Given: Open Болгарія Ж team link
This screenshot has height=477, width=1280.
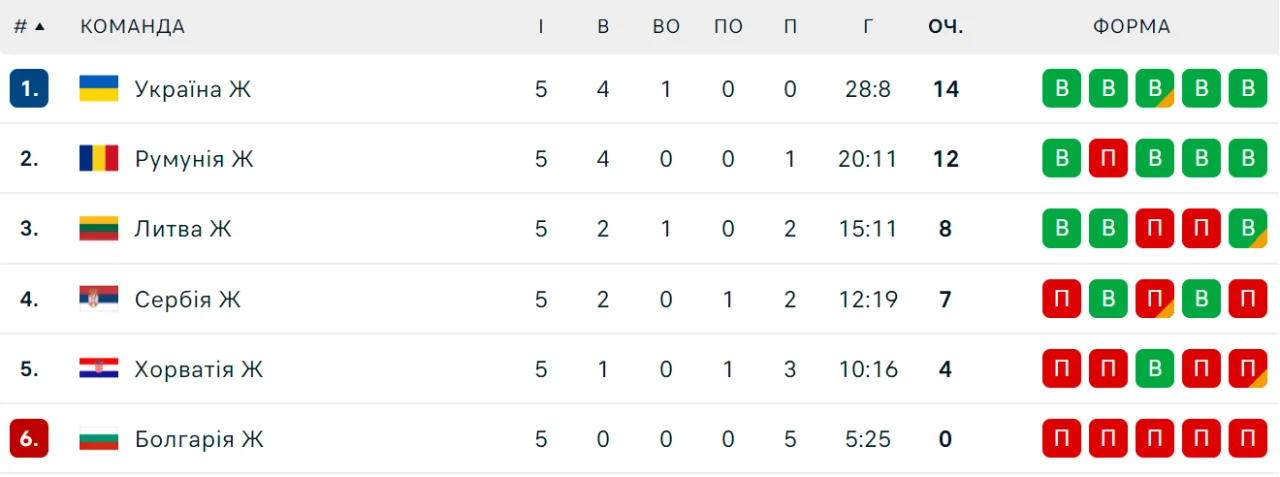Looking at the screenshot, I should coord(198,439).
